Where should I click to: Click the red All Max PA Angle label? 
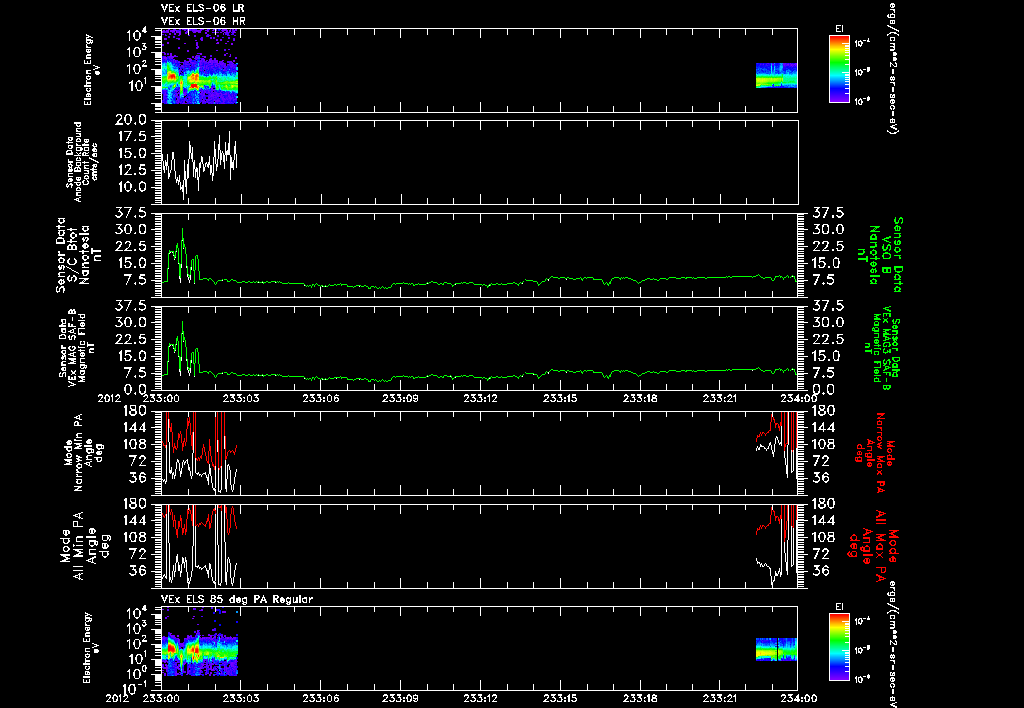pyautogui.click(x=874, y=544)
